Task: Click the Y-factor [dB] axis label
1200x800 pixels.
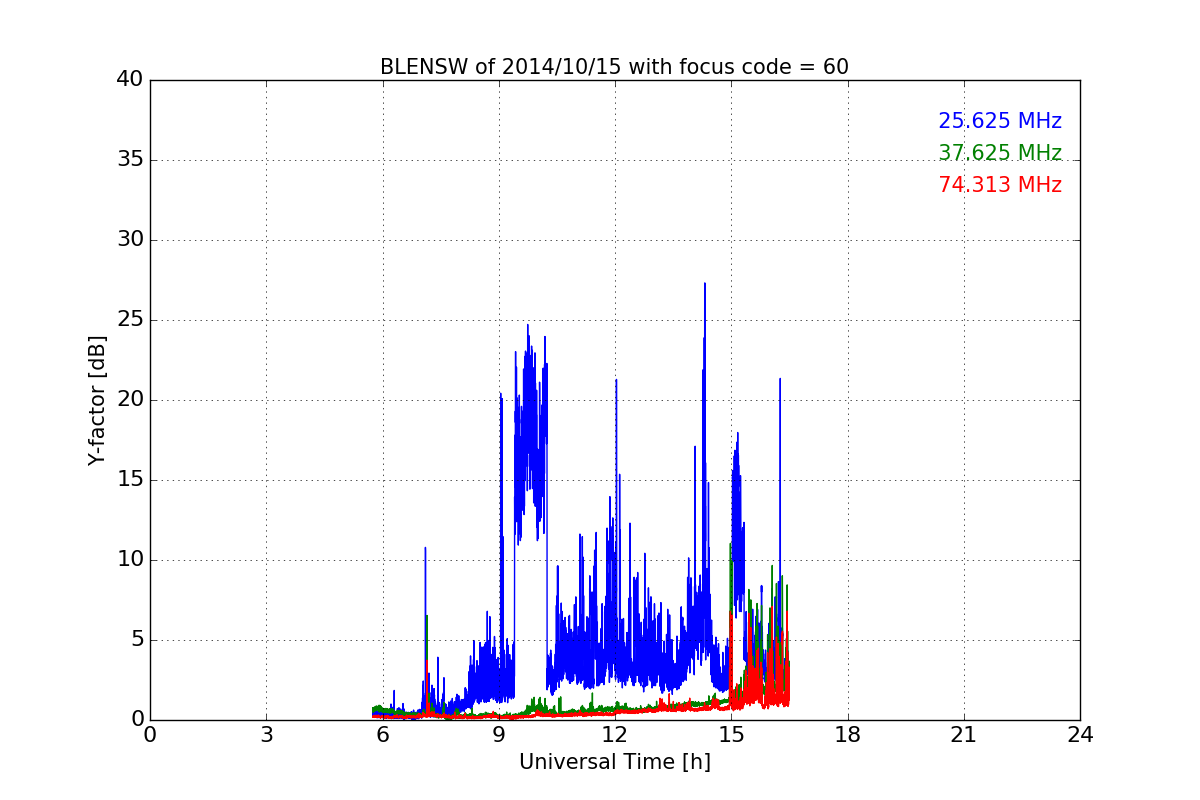Action: tap(97, 400)
